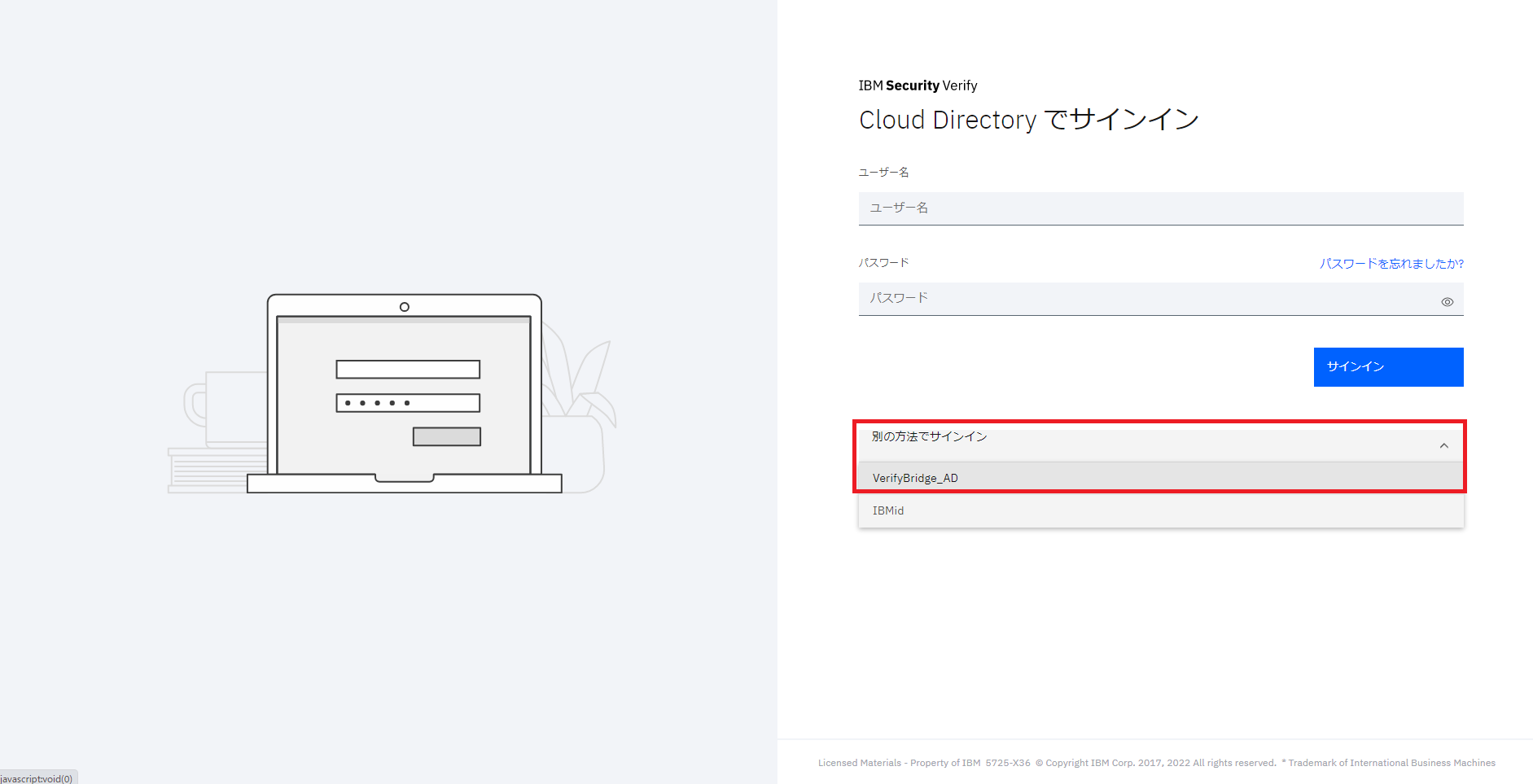The width and height of the screenshot is (1533, 784).
Task: Open the forgot password link
Action: [x=1391, y=264]
